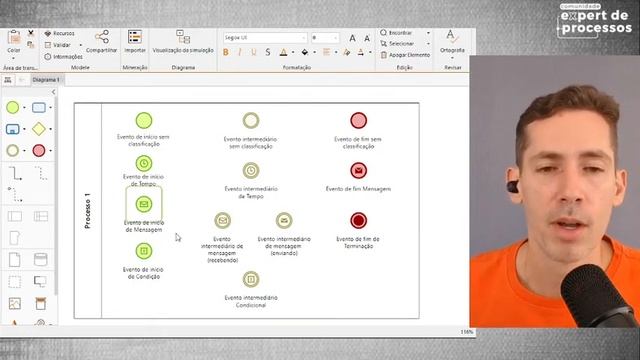640x360 pixels.
Task: Click the copy icon under scissors
Action: pyautogui.click(x=31, y=44)
